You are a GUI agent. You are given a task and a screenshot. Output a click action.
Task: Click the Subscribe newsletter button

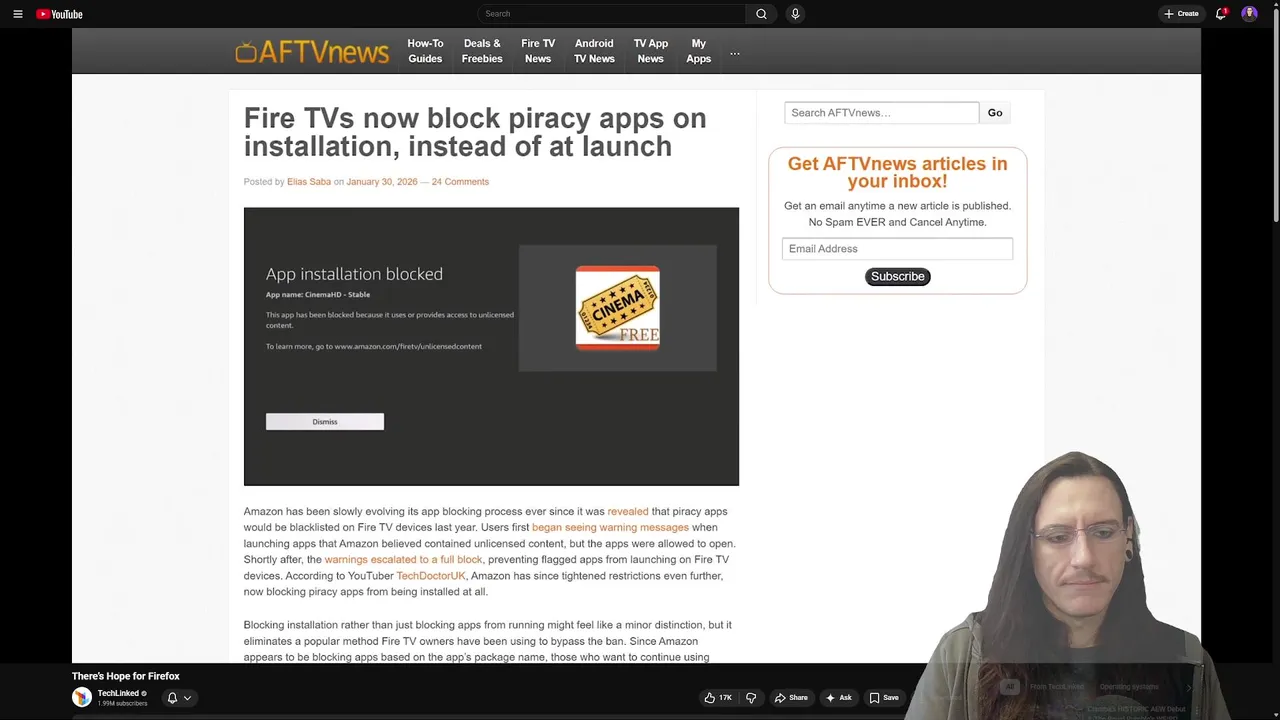tap(898, 277)
